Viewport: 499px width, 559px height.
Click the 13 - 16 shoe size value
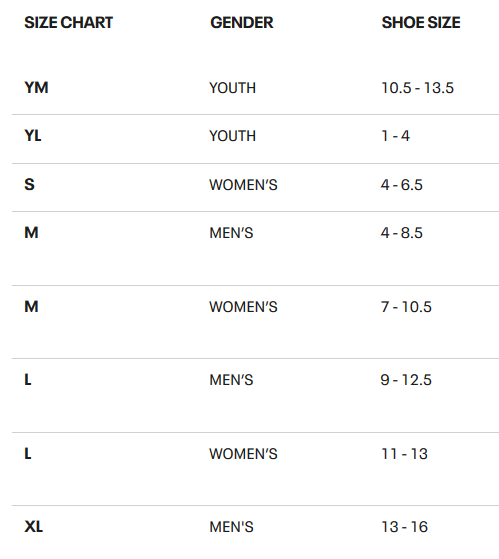405,527
